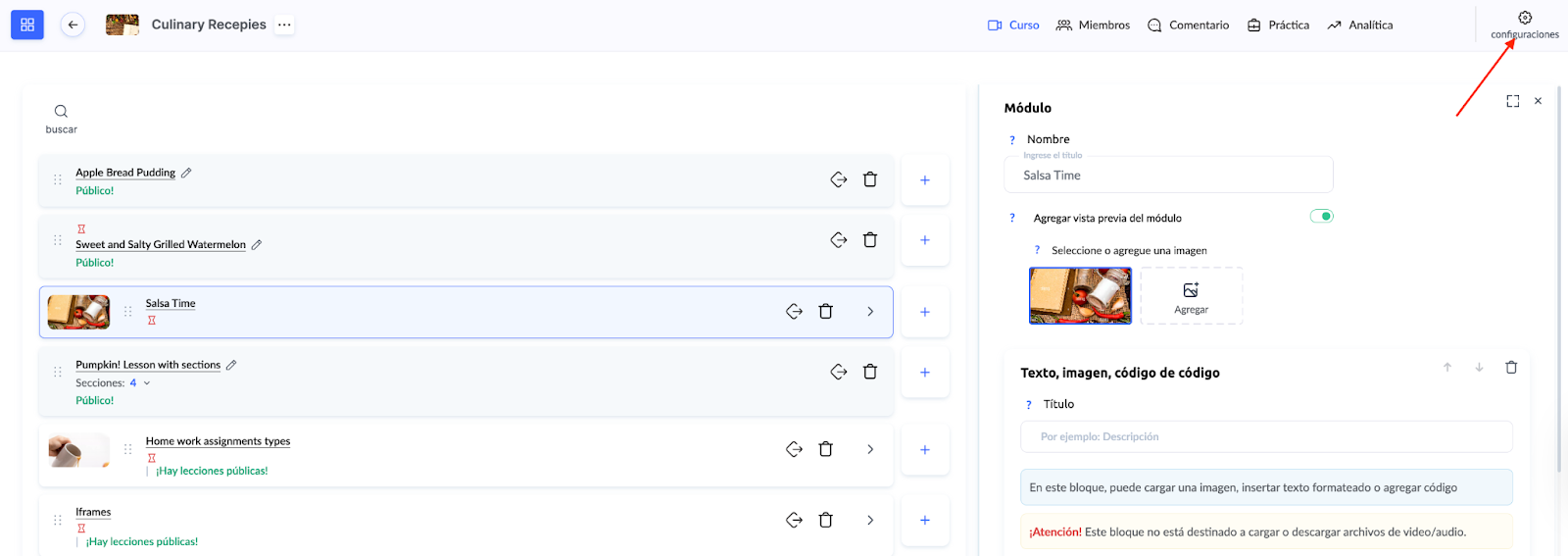Expand the module panel to fullscreen

click(x=1512, y=101)
